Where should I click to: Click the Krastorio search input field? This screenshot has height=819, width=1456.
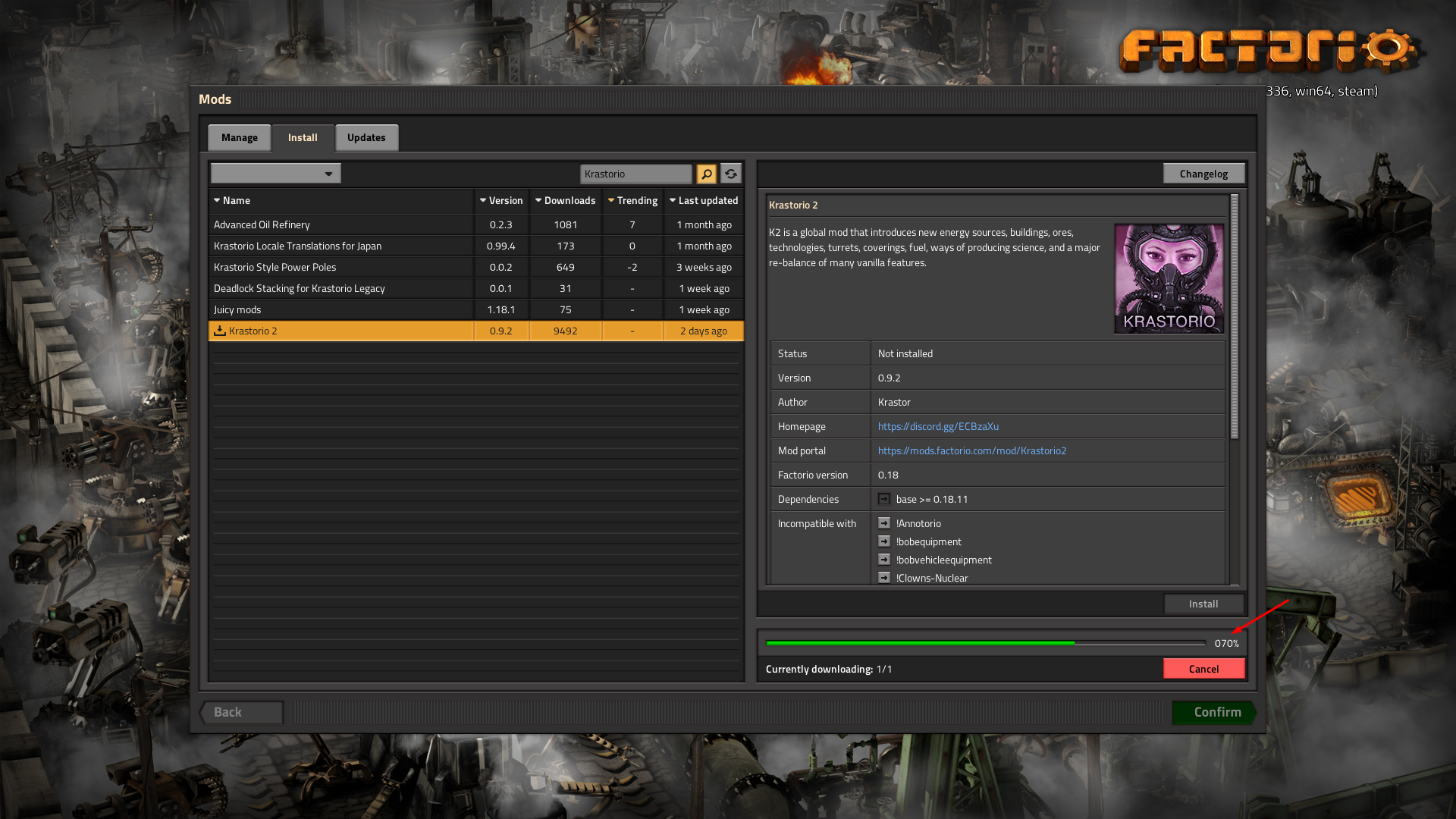coord(635,174)
